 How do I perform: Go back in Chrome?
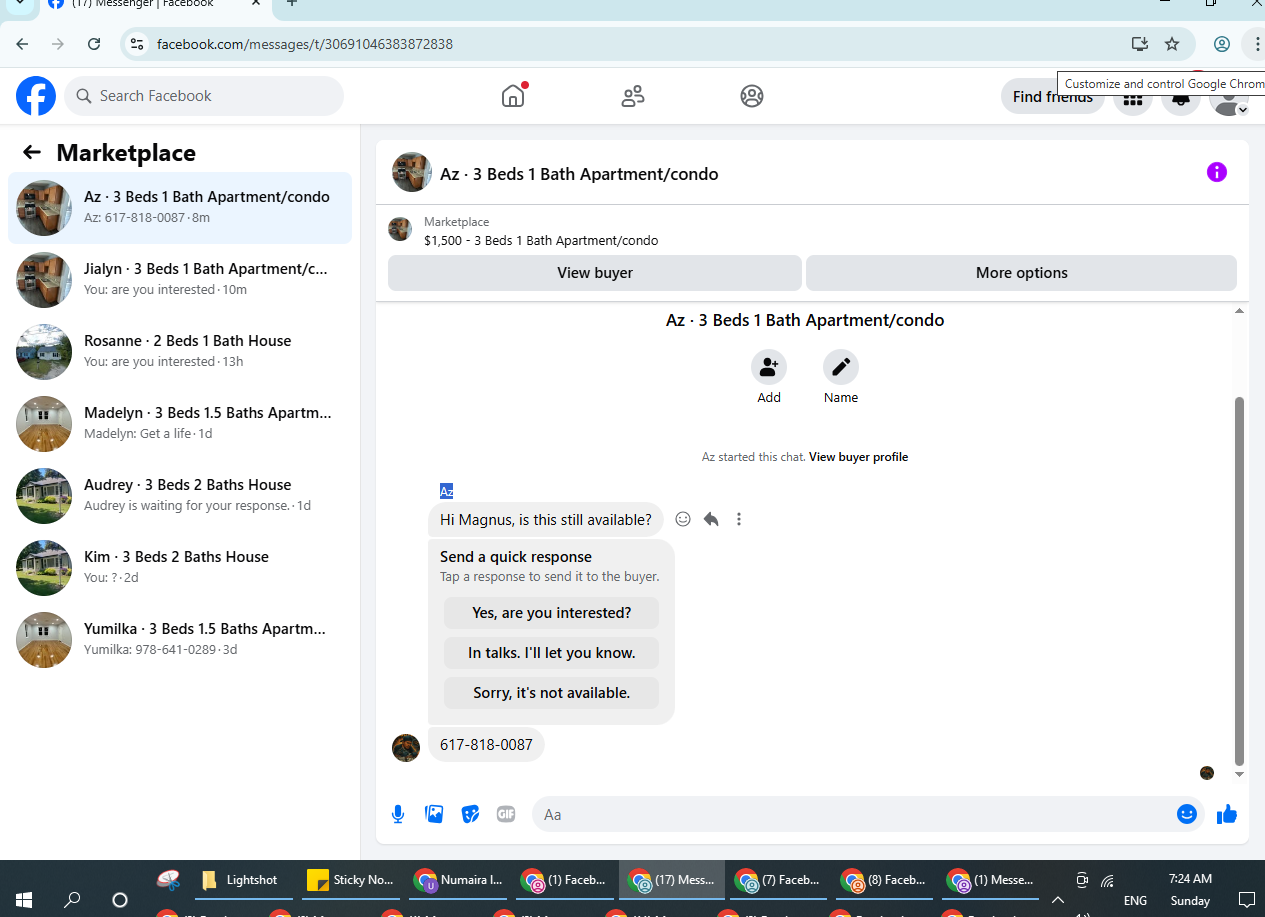click(x=22, y=44)
